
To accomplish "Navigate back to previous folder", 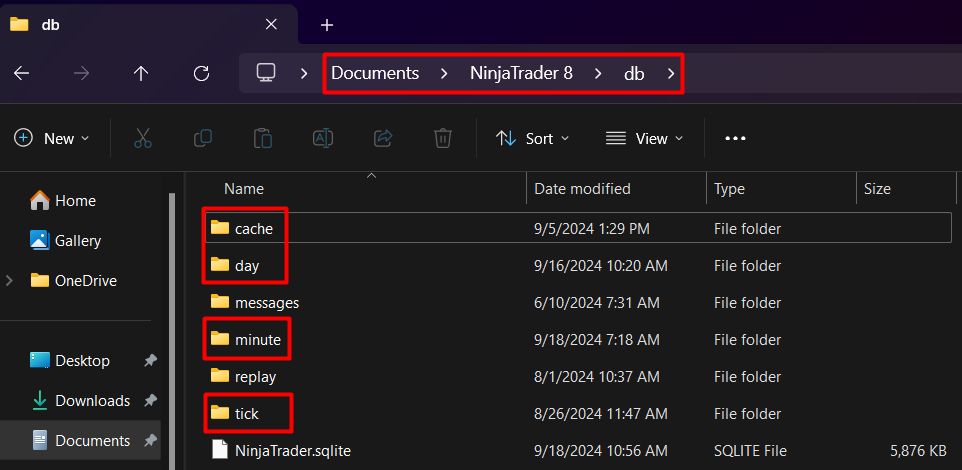I will click(21, 73).
